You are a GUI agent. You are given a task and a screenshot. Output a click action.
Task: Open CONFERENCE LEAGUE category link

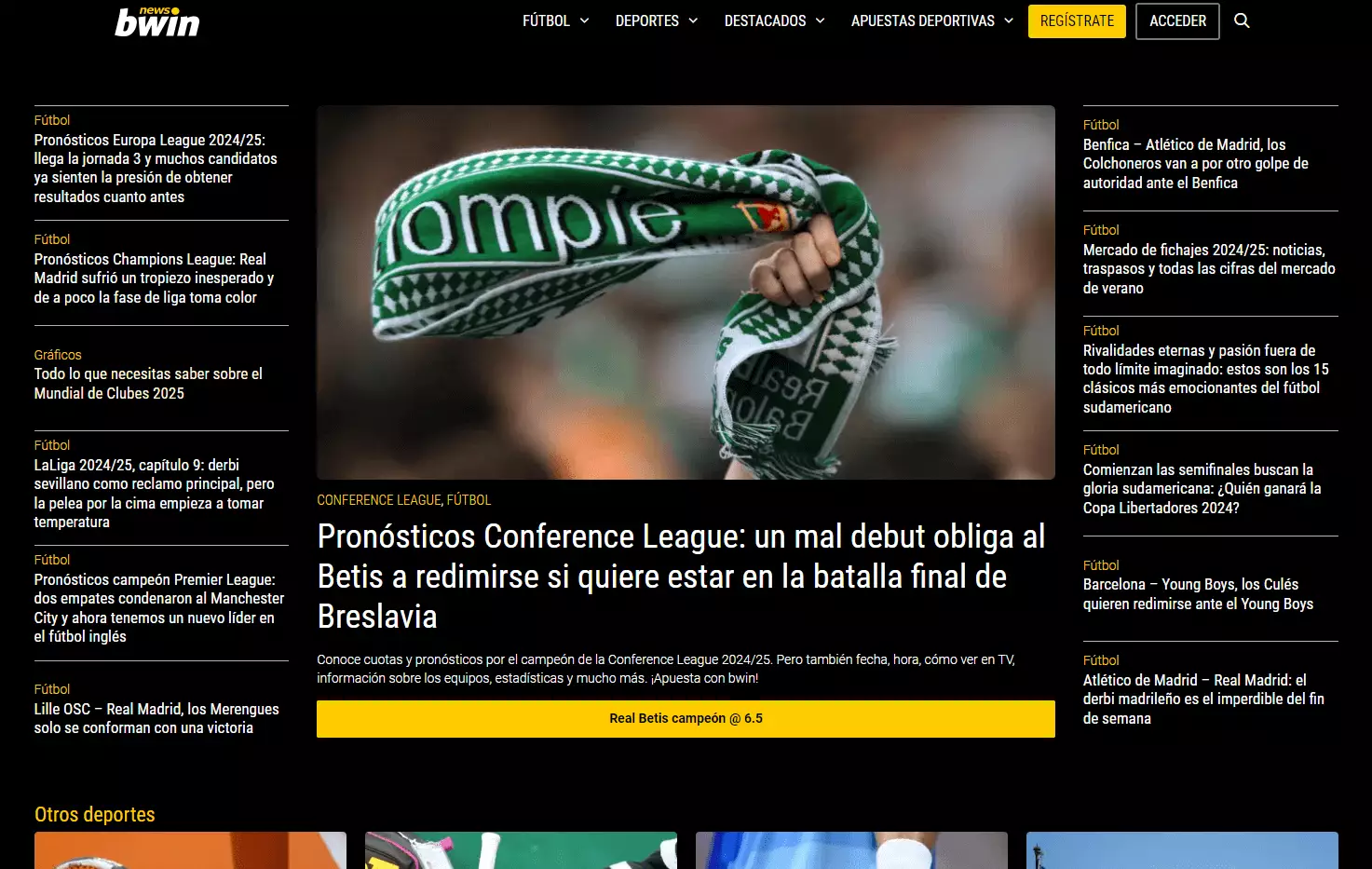click(x=379, y=500)
